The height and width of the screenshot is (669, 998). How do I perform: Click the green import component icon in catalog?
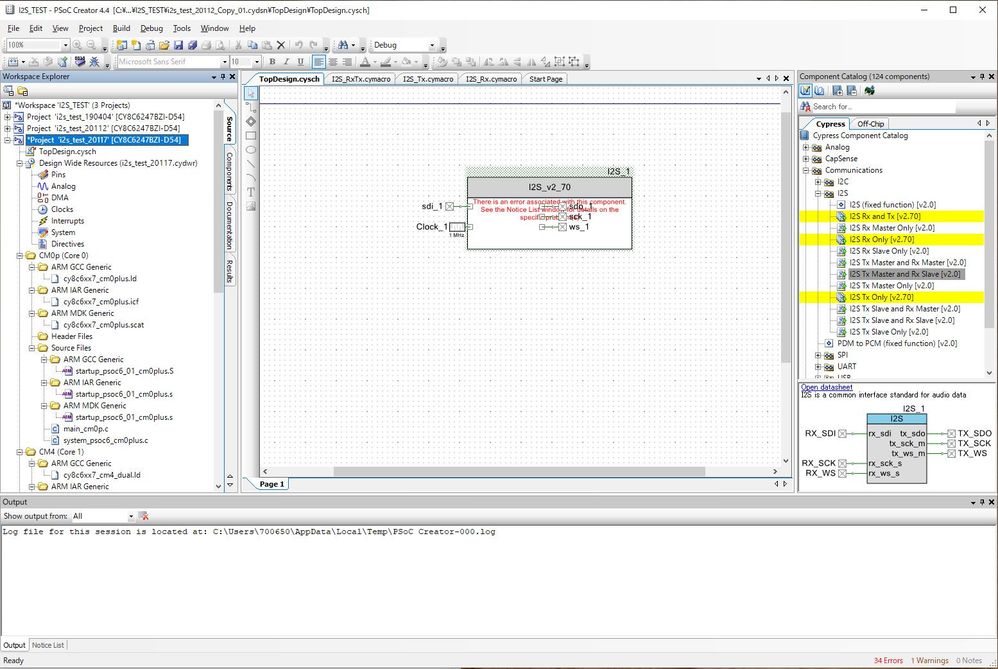pos(870,91)
